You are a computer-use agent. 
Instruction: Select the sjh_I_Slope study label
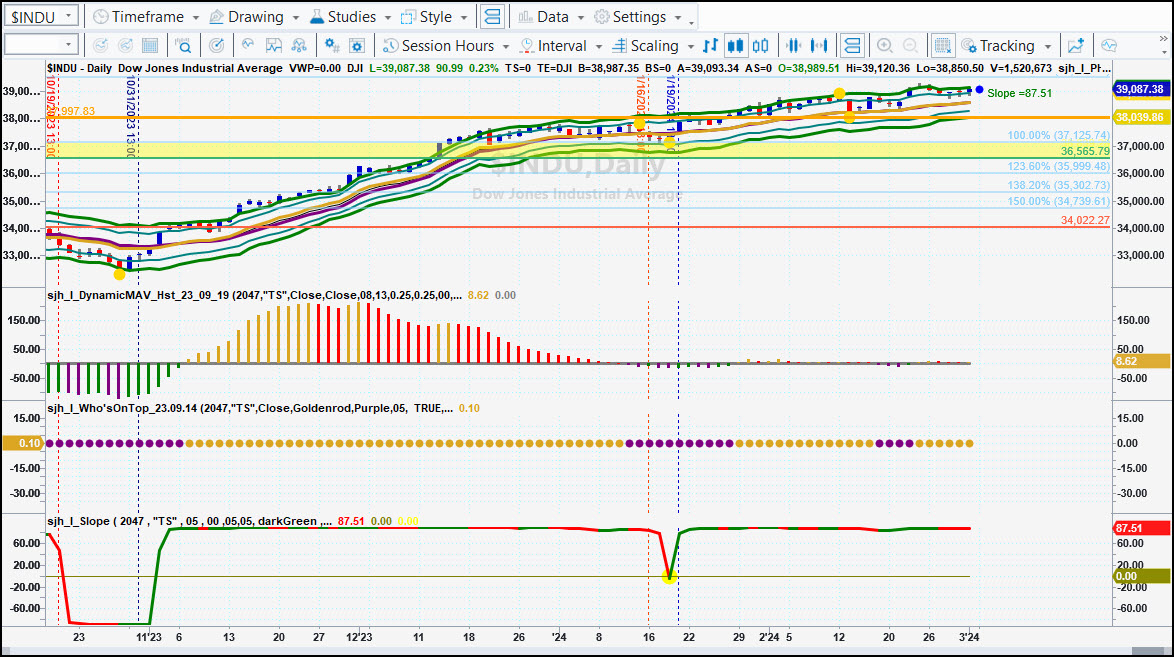pos(189,521)
